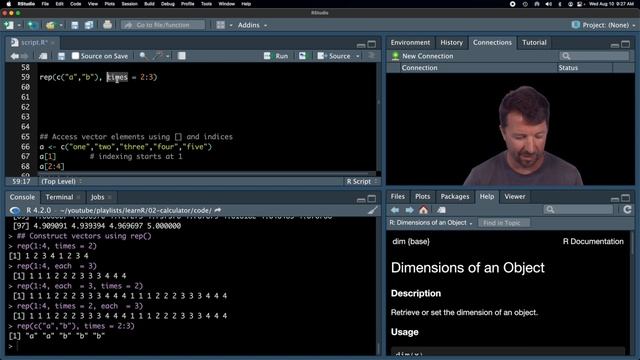Click the Open File folder icon
The width and height of the screenshot is (640, 360).
click(x=50, y=25)
